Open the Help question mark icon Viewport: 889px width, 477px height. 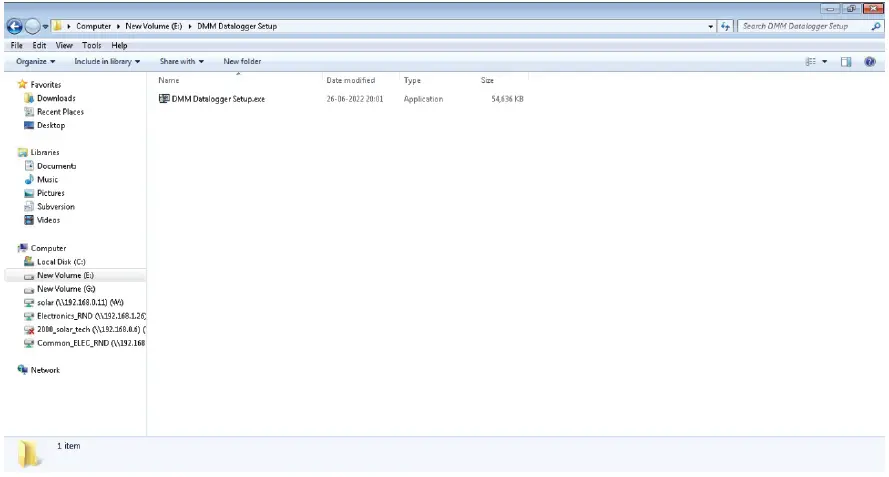(870, 61)
